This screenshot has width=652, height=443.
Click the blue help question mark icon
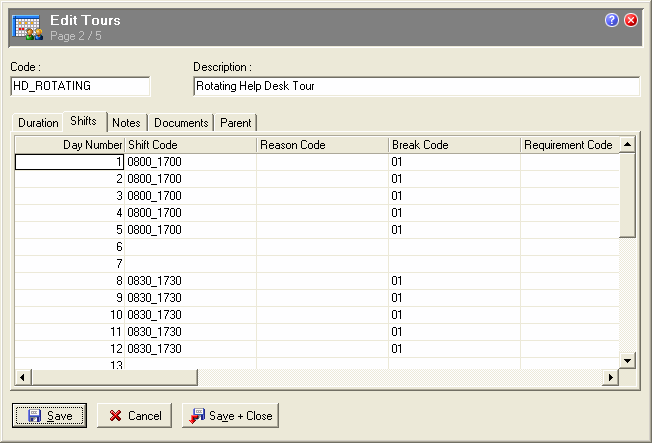pyautogui.click(x=612, y=20)
